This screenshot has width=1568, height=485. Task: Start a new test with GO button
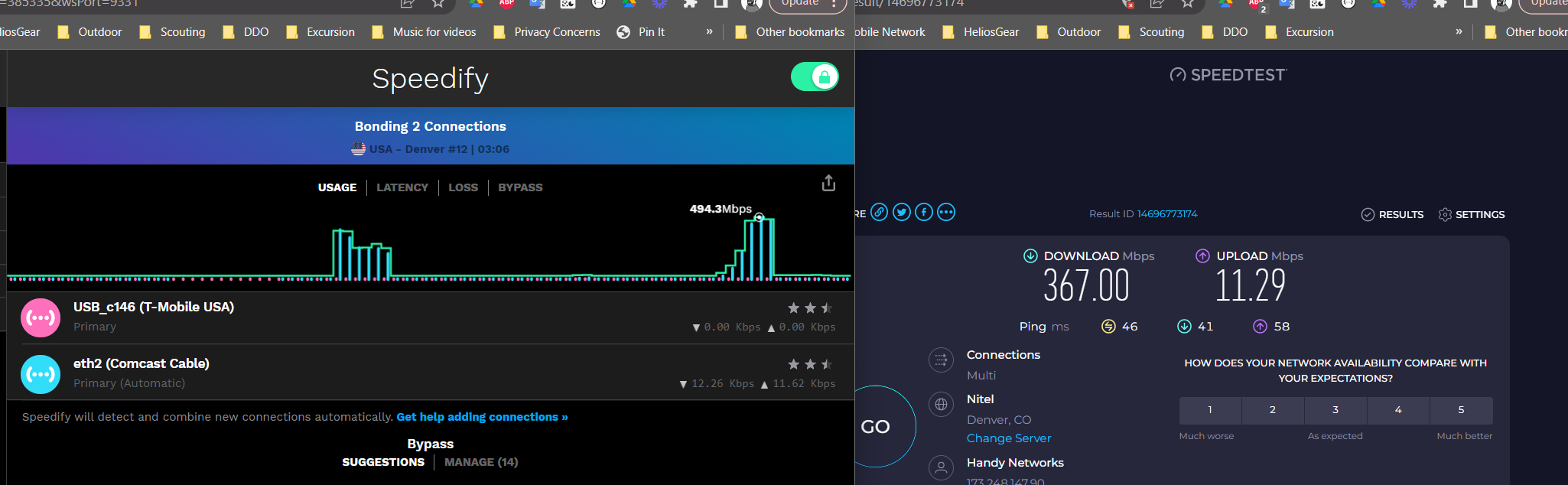[x=876, y=427]
